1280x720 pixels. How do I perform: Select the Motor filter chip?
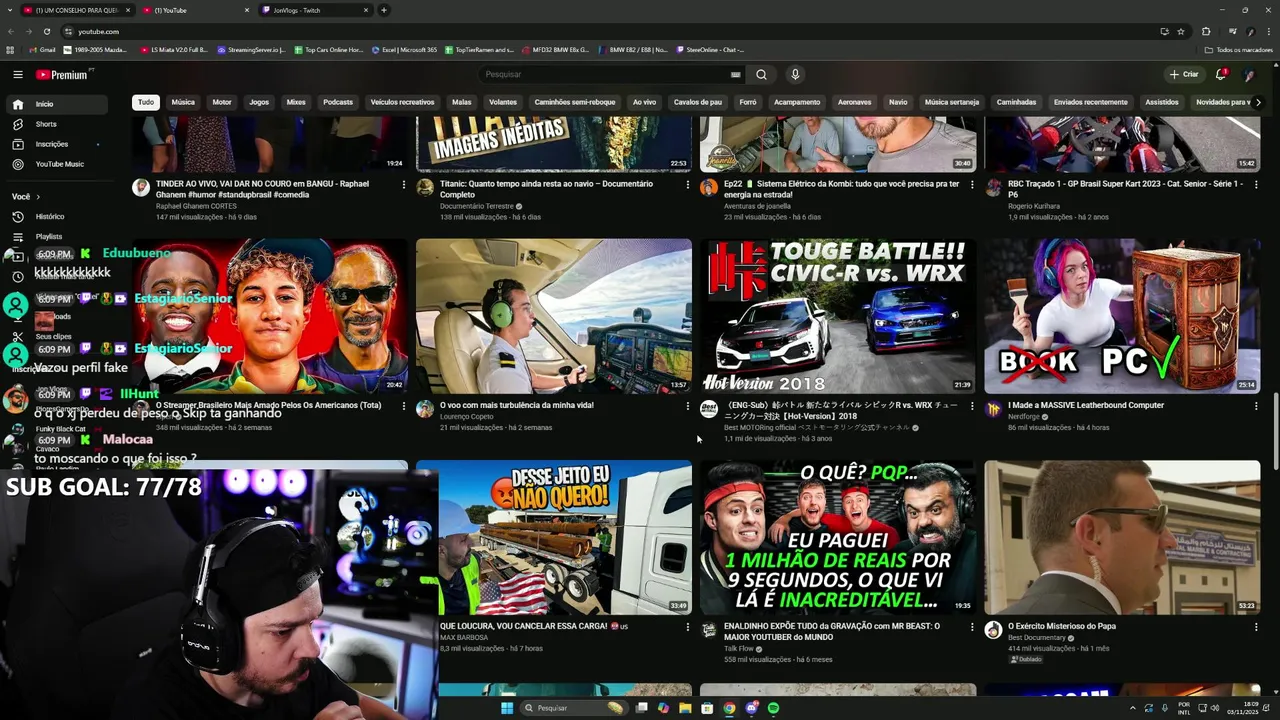222,102
